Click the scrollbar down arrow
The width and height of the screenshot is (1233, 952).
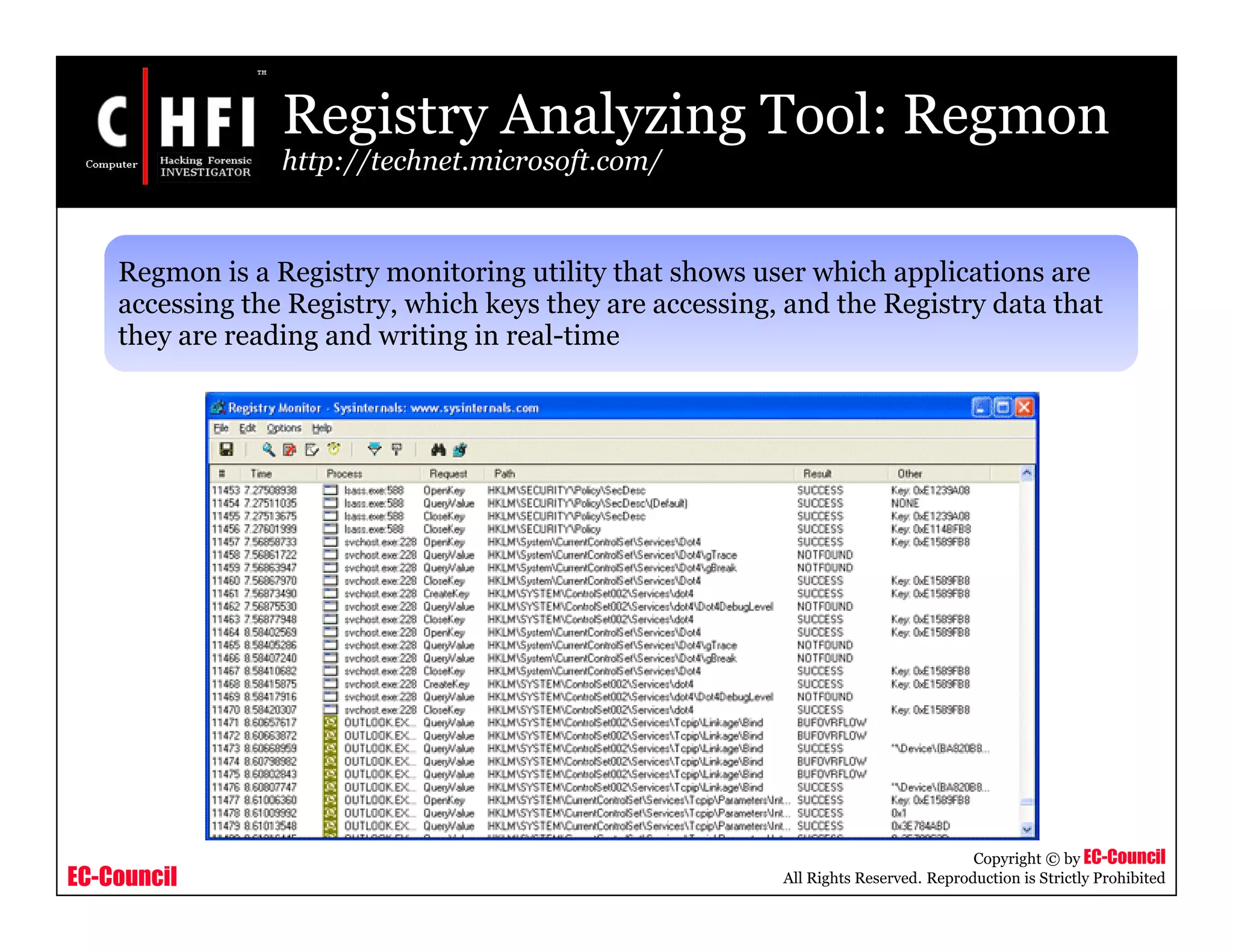click(1027, 829)
